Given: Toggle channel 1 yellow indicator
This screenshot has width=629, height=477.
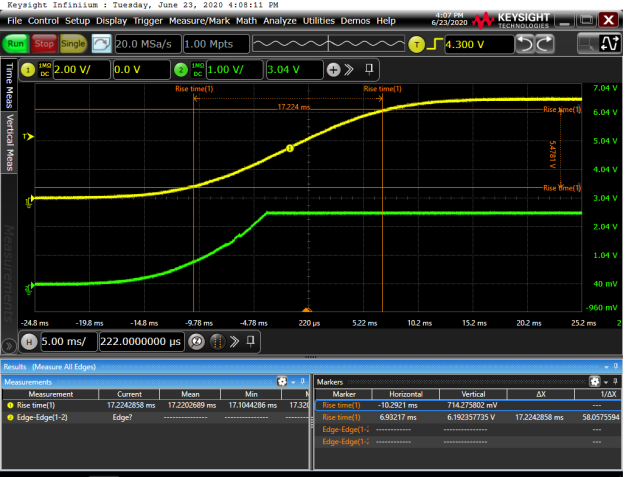Looking at the screenshot, I should point(28,69).
